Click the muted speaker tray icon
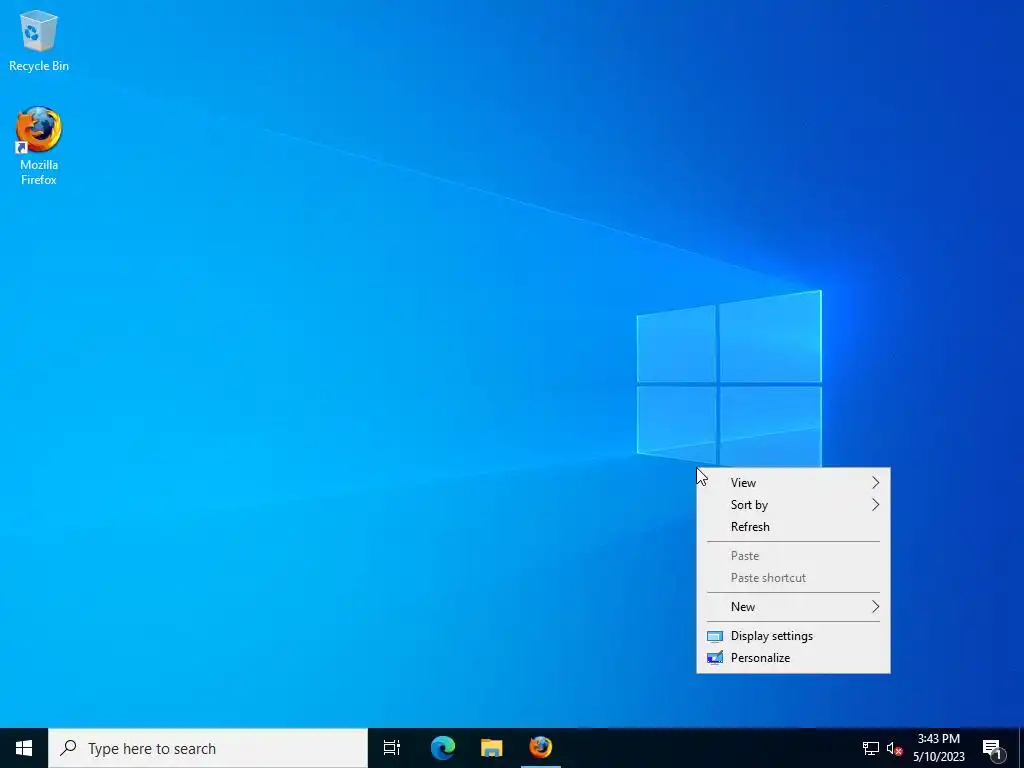The height and width of the screenshot is (768, 1024). (894, 748)
